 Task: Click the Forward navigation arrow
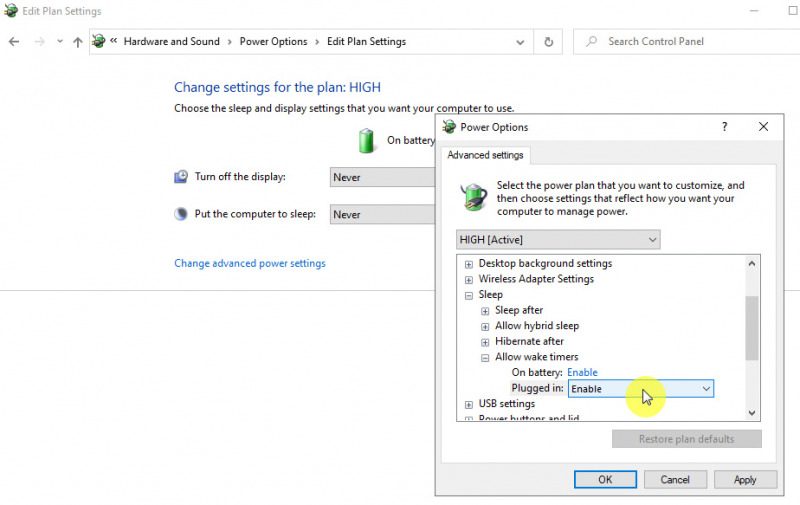(39, 42)
